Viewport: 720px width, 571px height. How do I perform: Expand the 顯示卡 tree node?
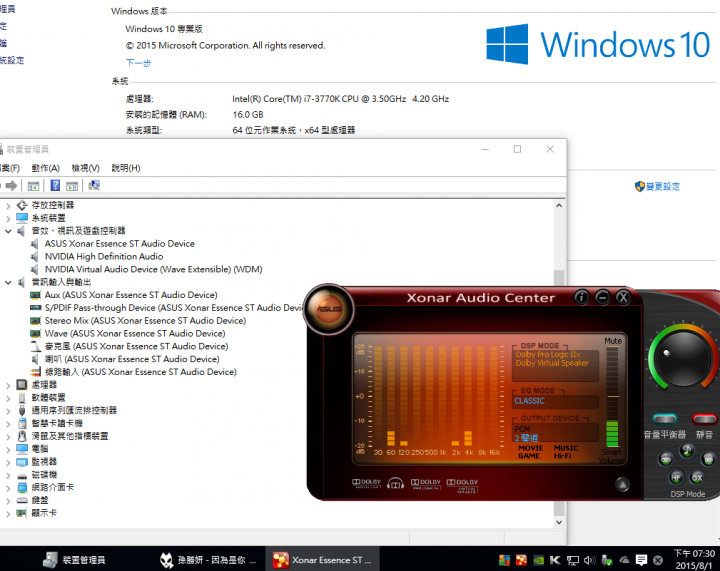(8, 514)
